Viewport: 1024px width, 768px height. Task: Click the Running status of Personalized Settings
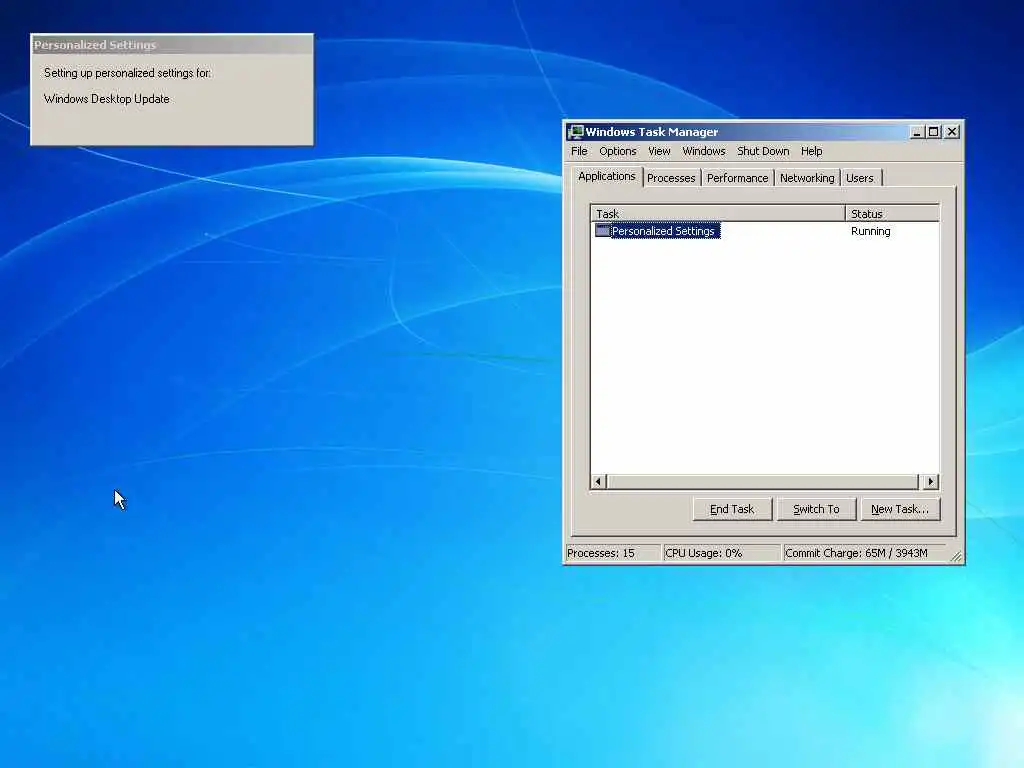click(x=871, y=231)
